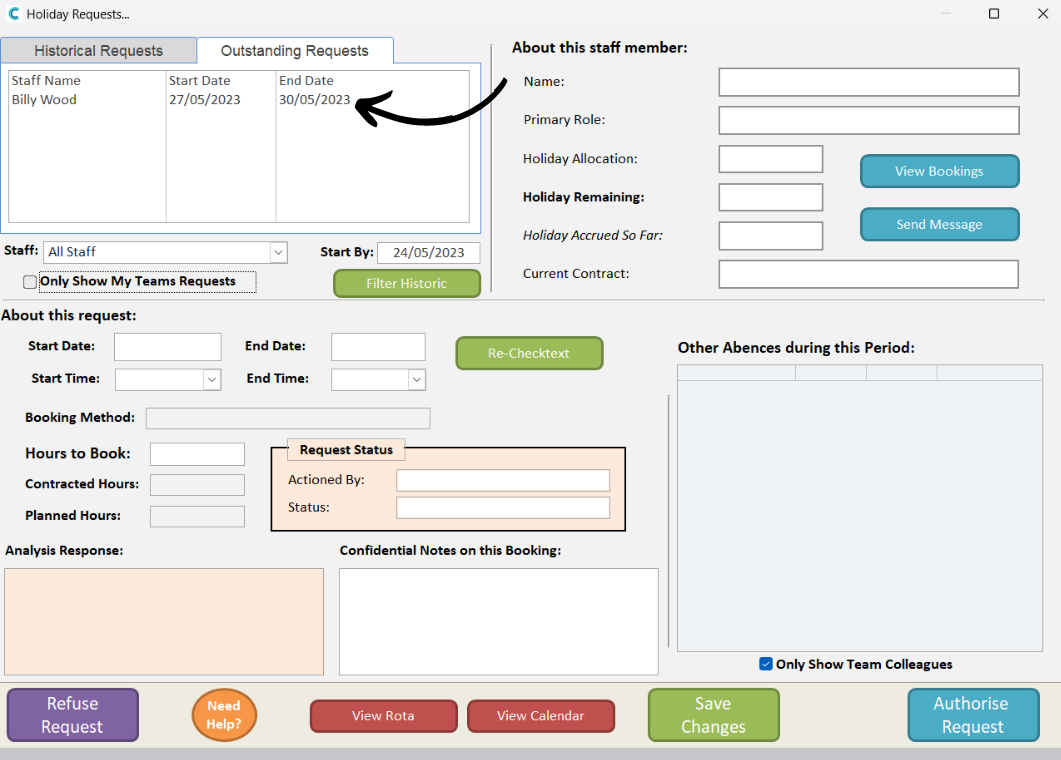Viewport: 1061px width, 760px height.
Task: Click the Send Message button
Action: 939,224
